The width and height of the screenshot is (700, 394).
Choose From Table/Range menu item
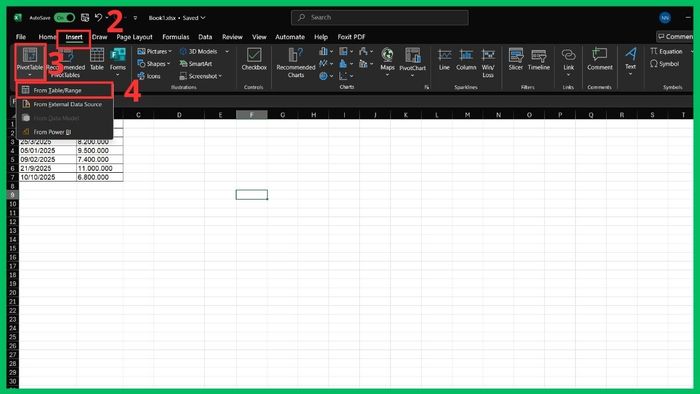(65, 90)
